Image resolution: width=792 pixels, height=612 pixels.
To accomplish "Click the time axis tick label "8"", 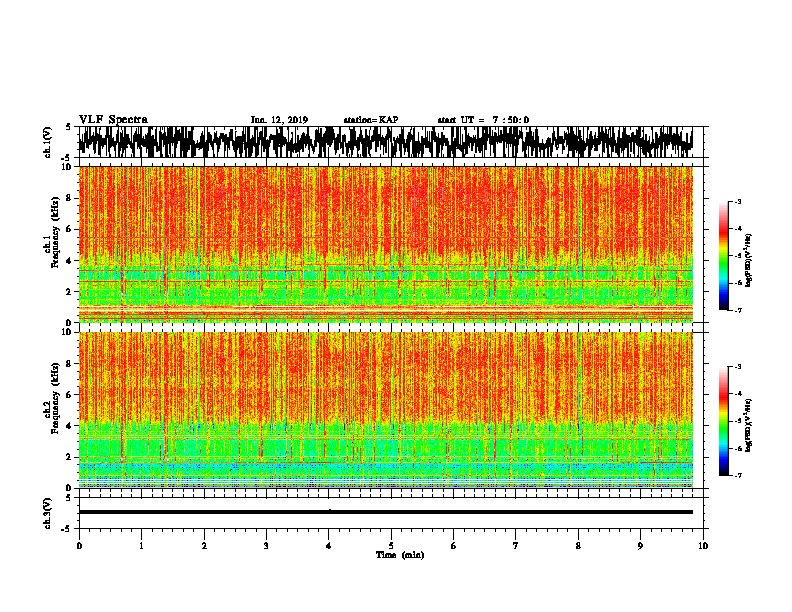I will point(578,546).
